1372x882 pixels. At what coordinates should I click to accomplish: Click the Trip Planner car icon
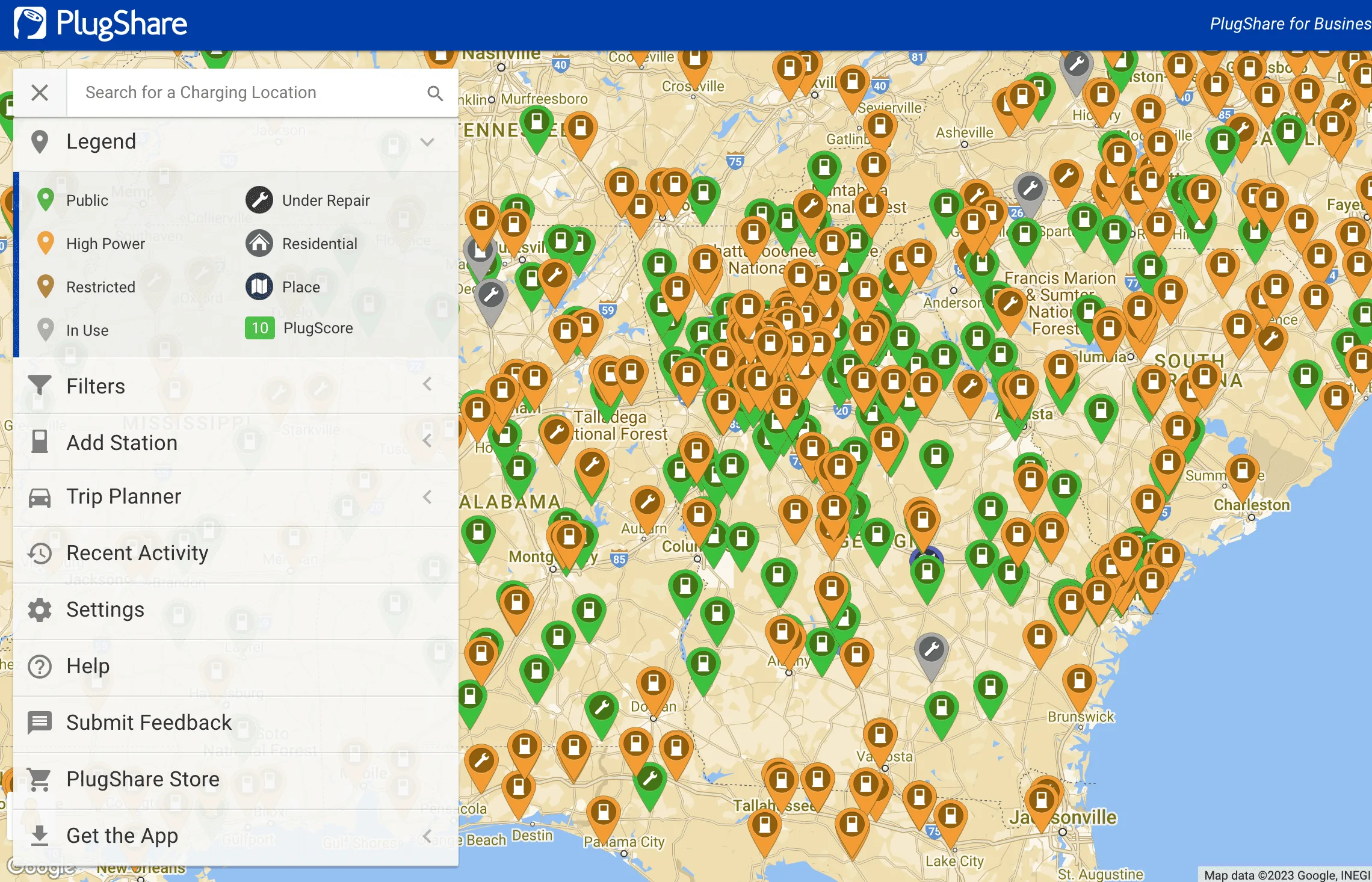pyautogui.click(x=40, y=498)
